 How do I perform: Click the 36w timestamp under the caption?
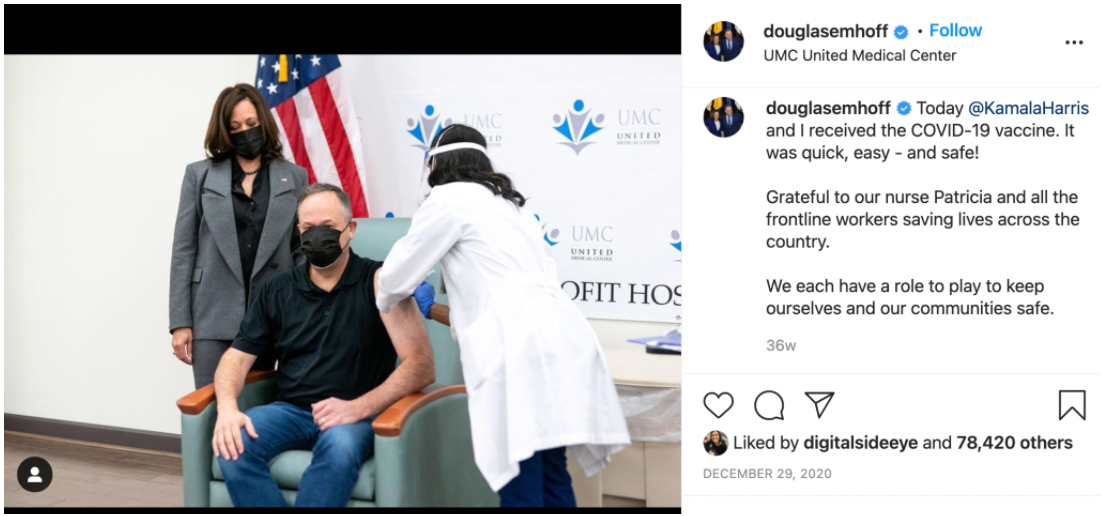pos(781,346)
